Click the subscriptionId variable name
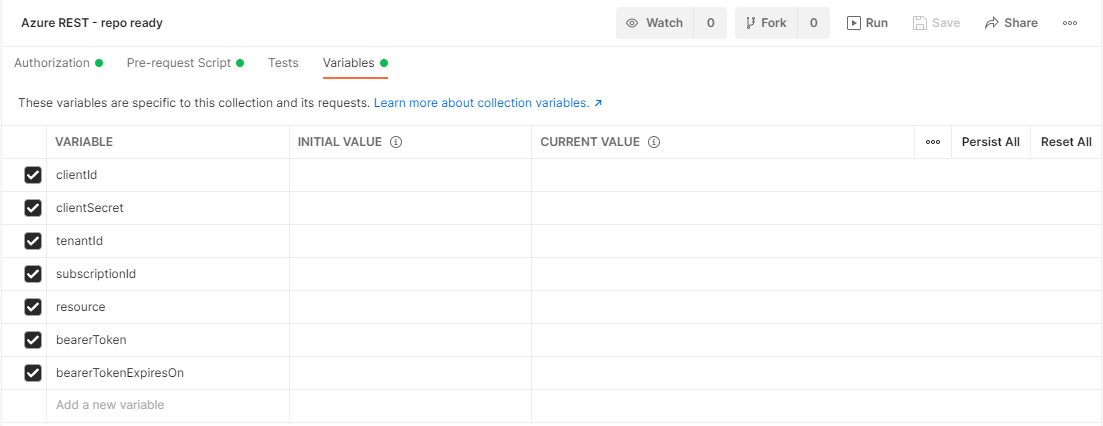Viewport: 1103px width, 426px height. tap(96, 274)
